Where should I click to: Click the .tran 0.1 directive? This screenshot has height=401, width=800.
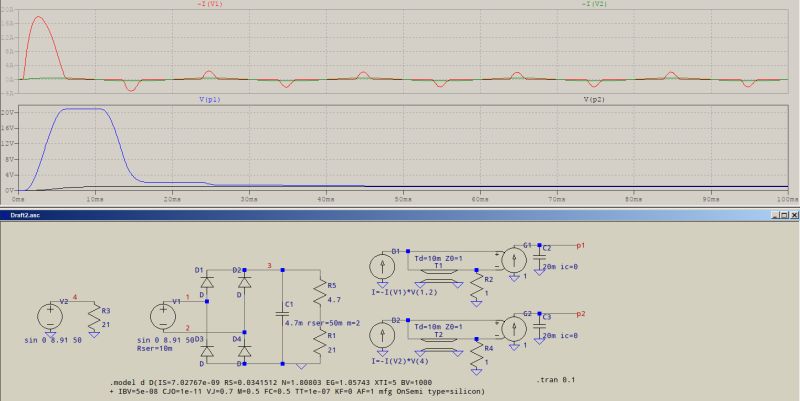tap(557, 380)
